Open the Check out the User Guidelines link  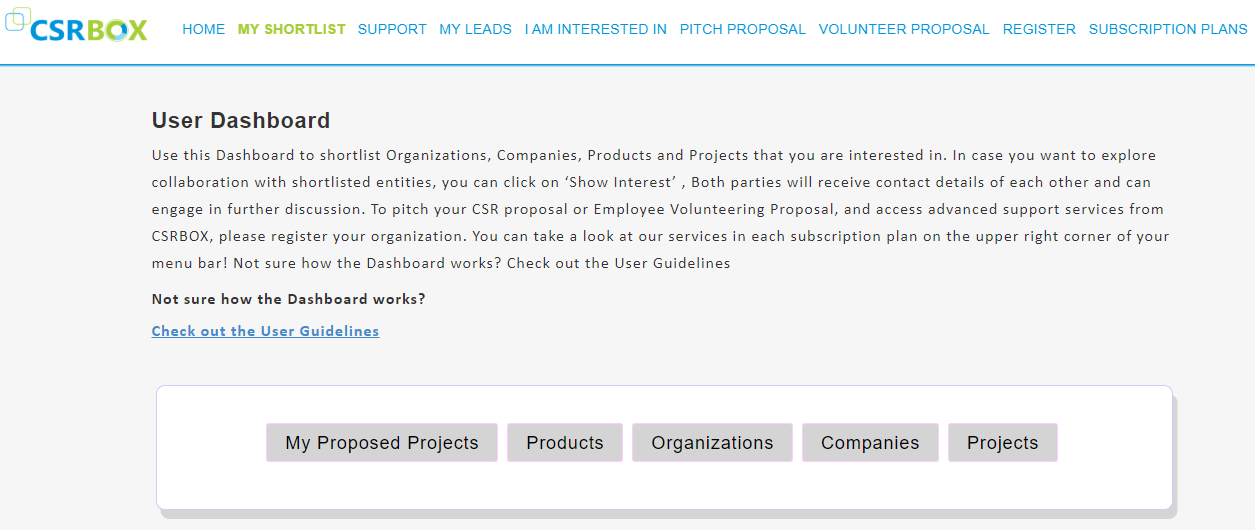click(x=265, y=331)
